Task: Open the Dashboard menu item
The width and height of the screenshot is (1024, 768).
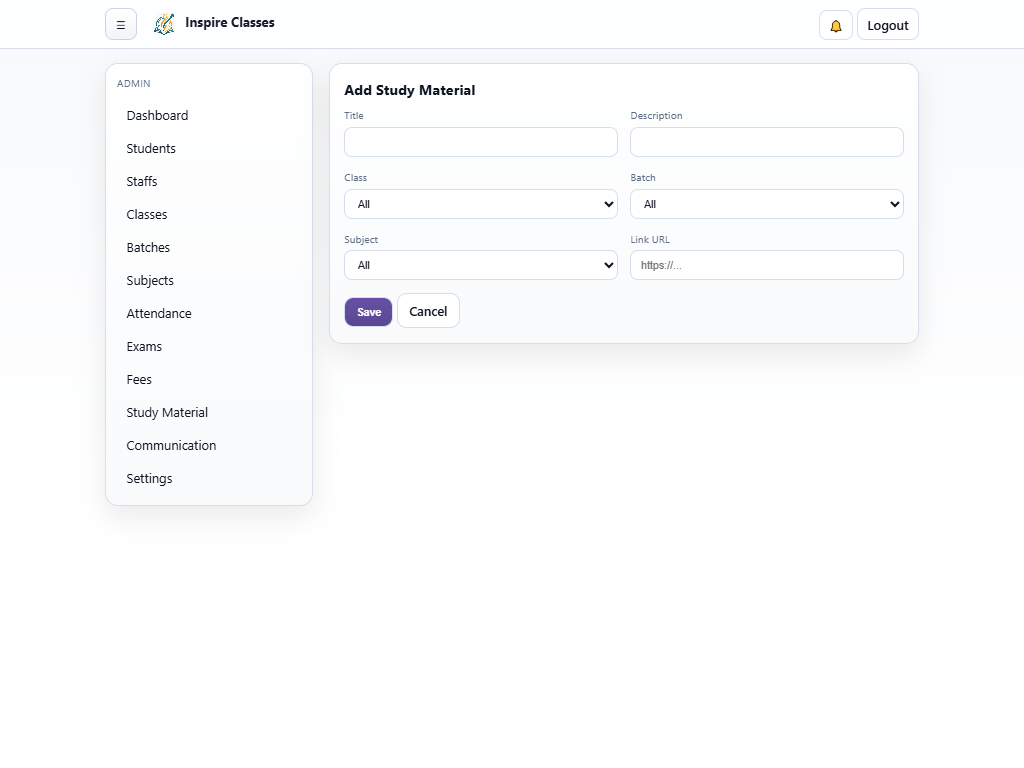Action: [x=157, y=116]
